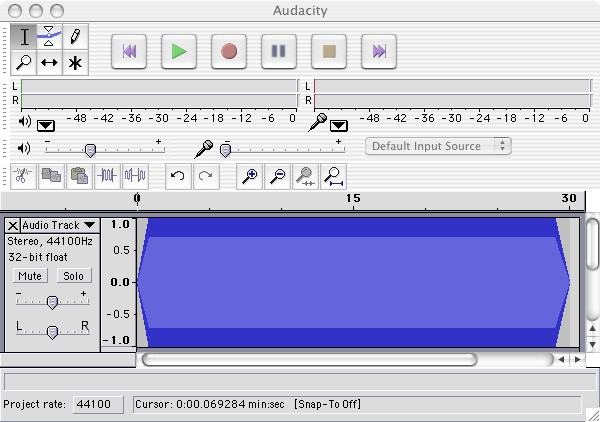This screenshot has height=422, width=600.
Task: Click the '32-bit float' track info text
Action: click(x=38, y=257)
